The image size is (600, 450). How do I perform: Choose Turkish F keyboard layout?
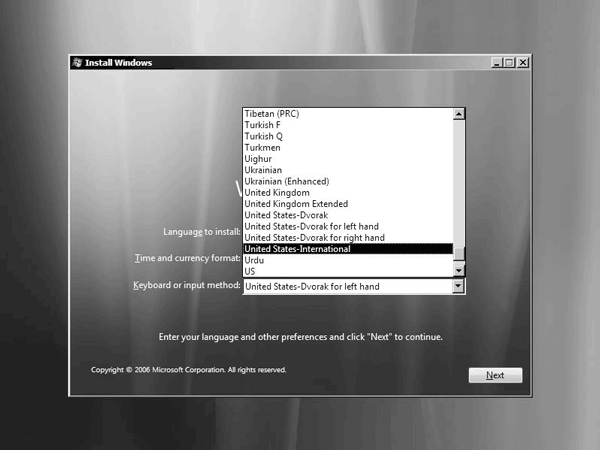coord(348,125)
